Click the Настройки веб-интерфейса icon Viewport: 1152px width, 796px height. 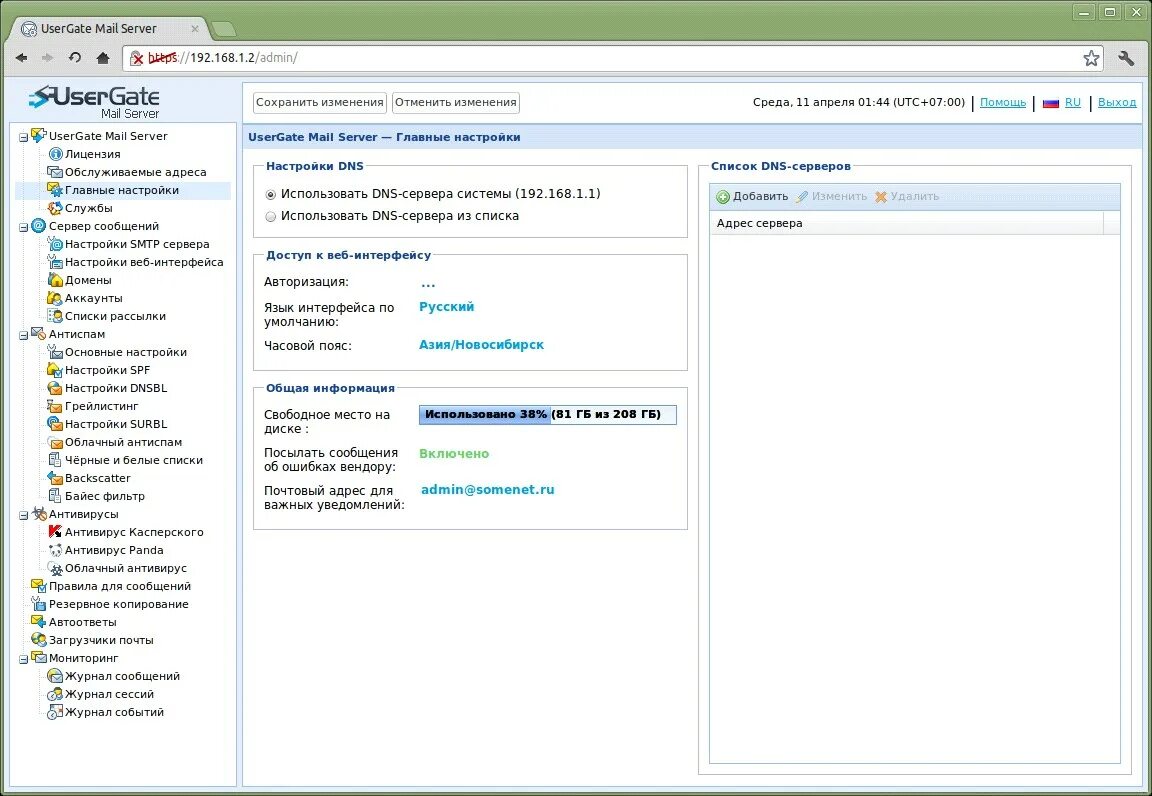click(x=55, y=262)
